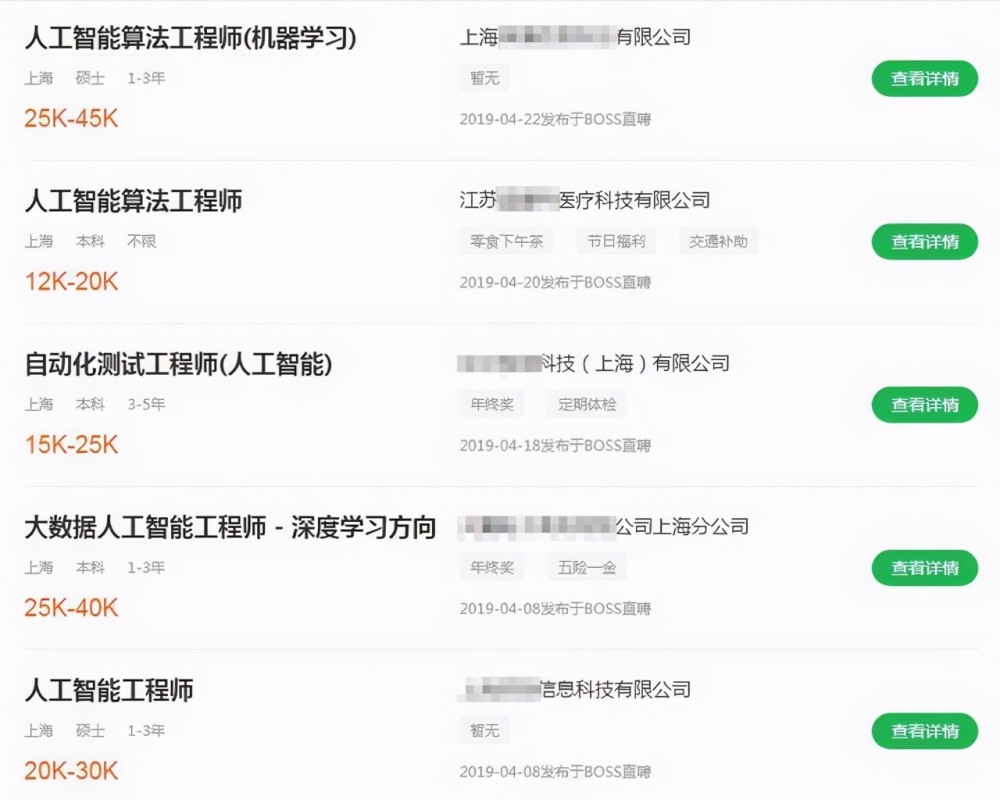Screen dimensions: 1000x800
Task: Open job title 人工智能算法工程师(机器学习)
Action: point(190,38)
